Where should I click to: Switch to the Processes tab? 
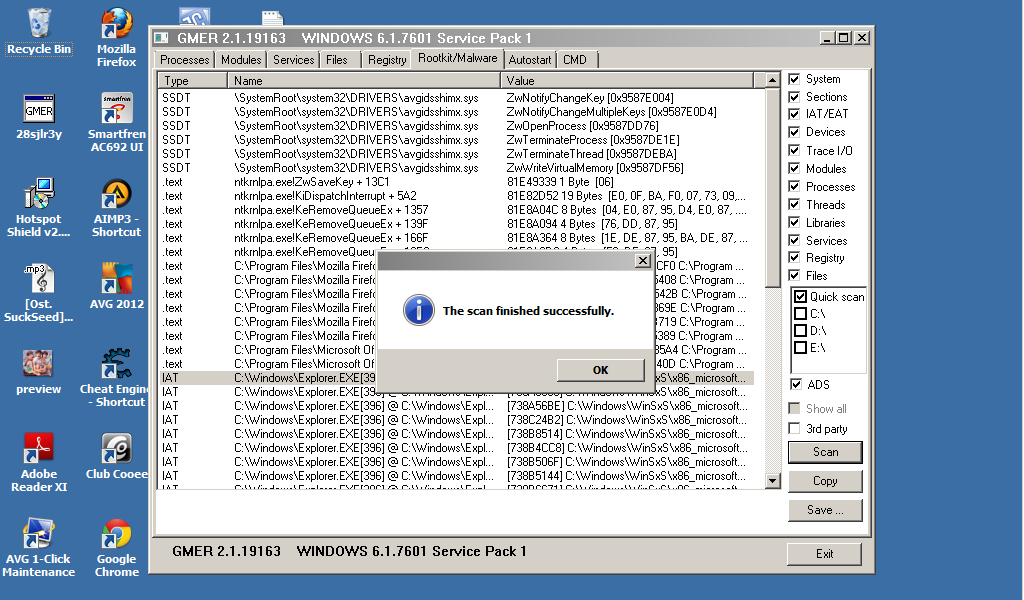click(184, 59)
